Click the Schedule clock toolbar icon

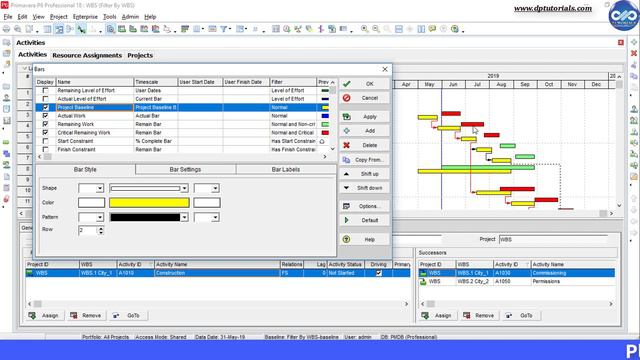287,29
